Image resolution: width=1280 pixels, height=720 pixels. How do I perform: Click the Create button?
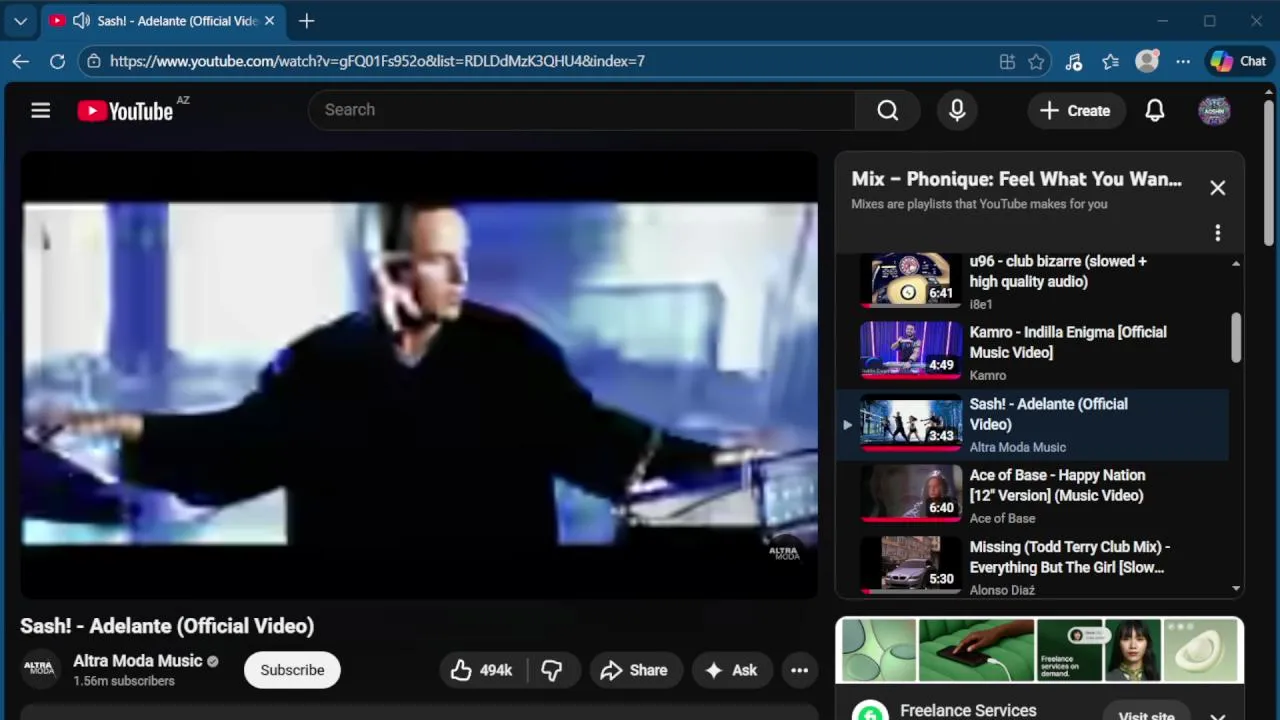(x=1075, y=110)
